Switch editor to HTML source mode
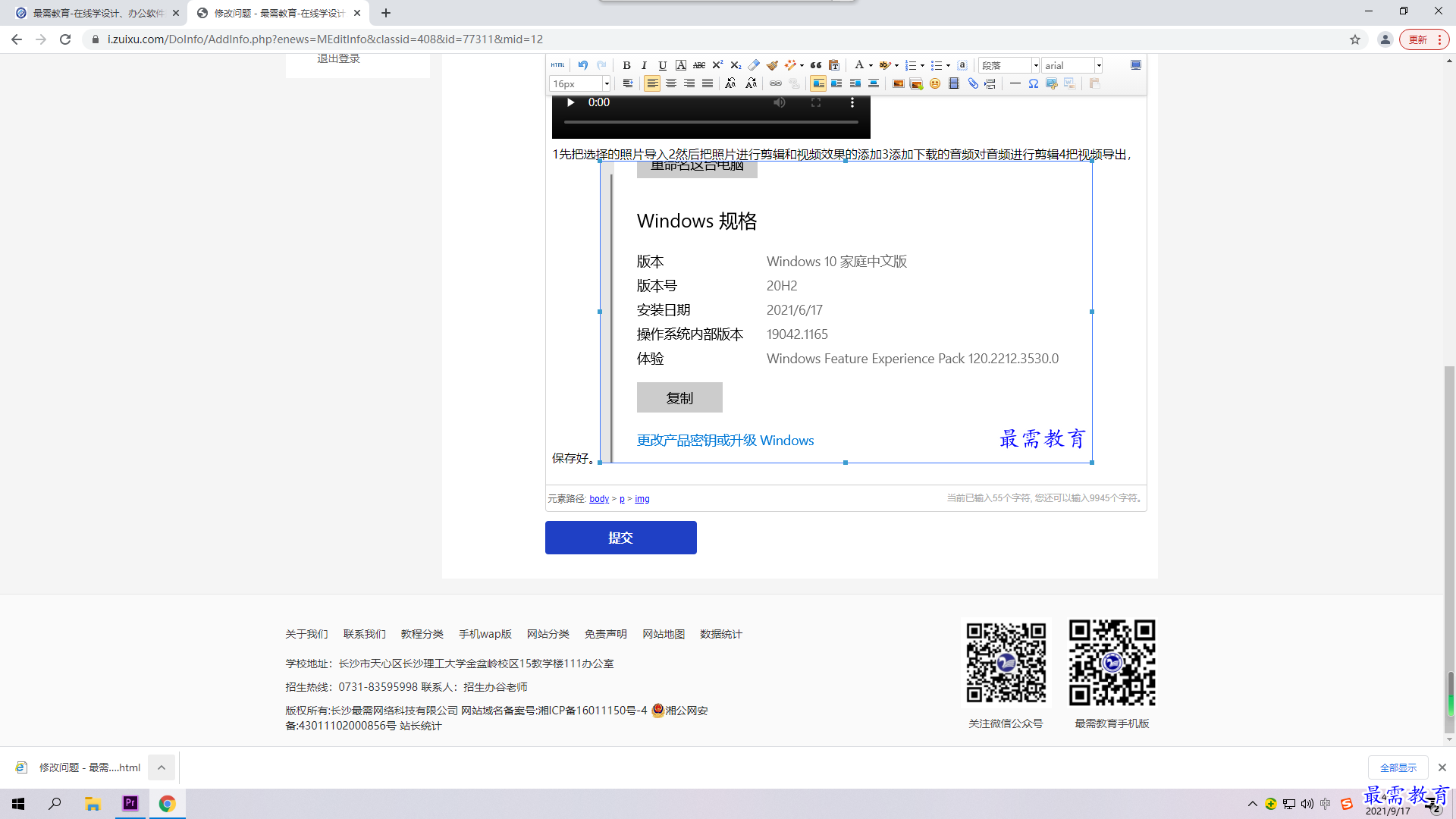This screenshot has width=1456, height=819. pos(558,65)
